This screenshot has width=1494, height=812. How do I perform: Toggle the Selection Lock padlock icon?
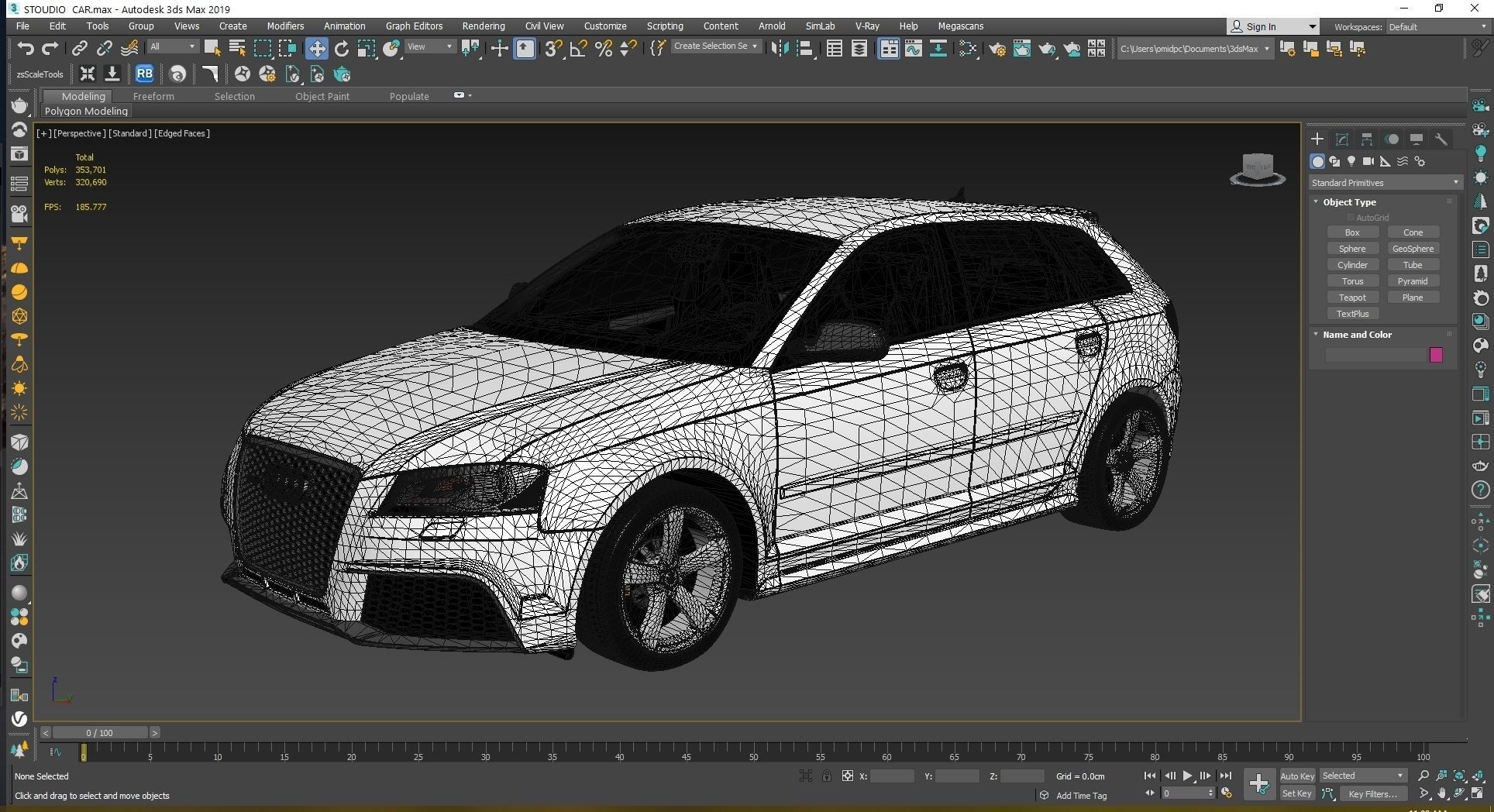click(827, 776)
